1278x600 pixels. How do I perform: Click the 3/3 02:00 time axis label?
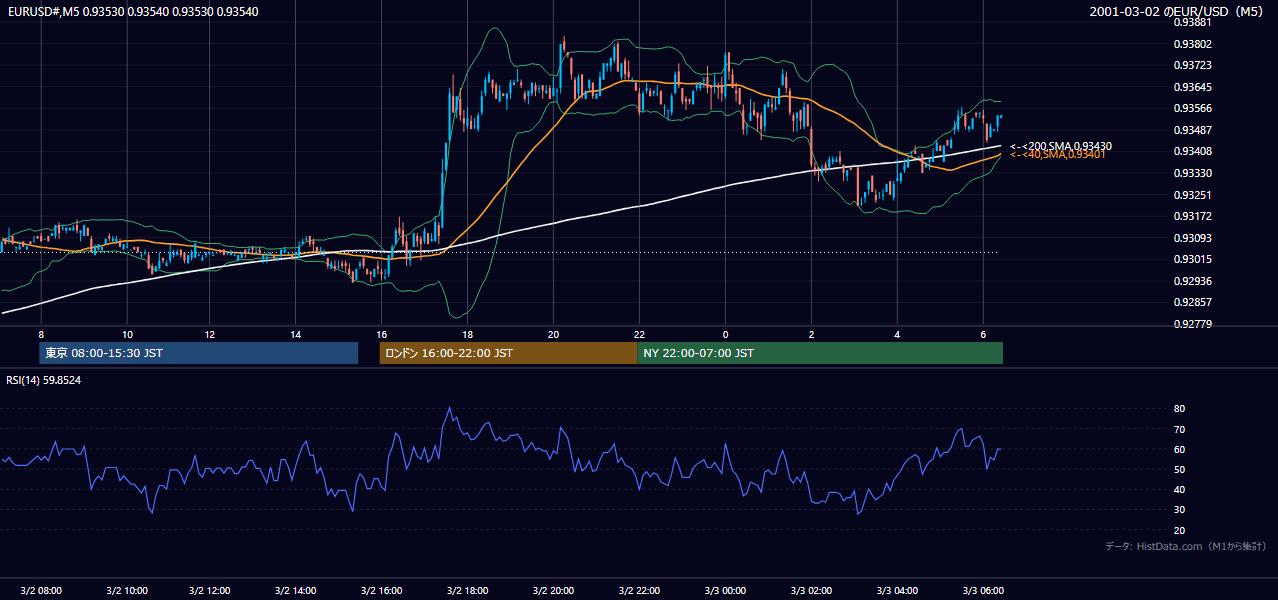click(x=812, y=591)
